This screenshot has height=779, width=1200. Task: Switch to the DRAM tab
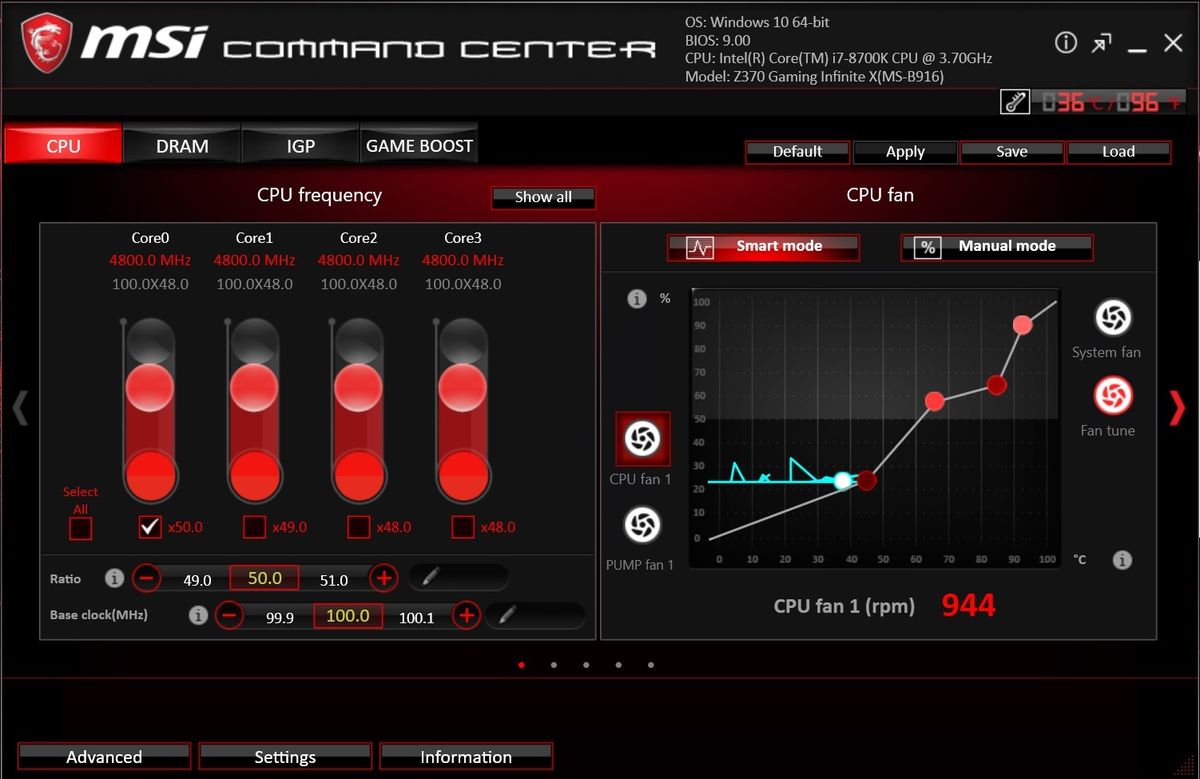182,145
